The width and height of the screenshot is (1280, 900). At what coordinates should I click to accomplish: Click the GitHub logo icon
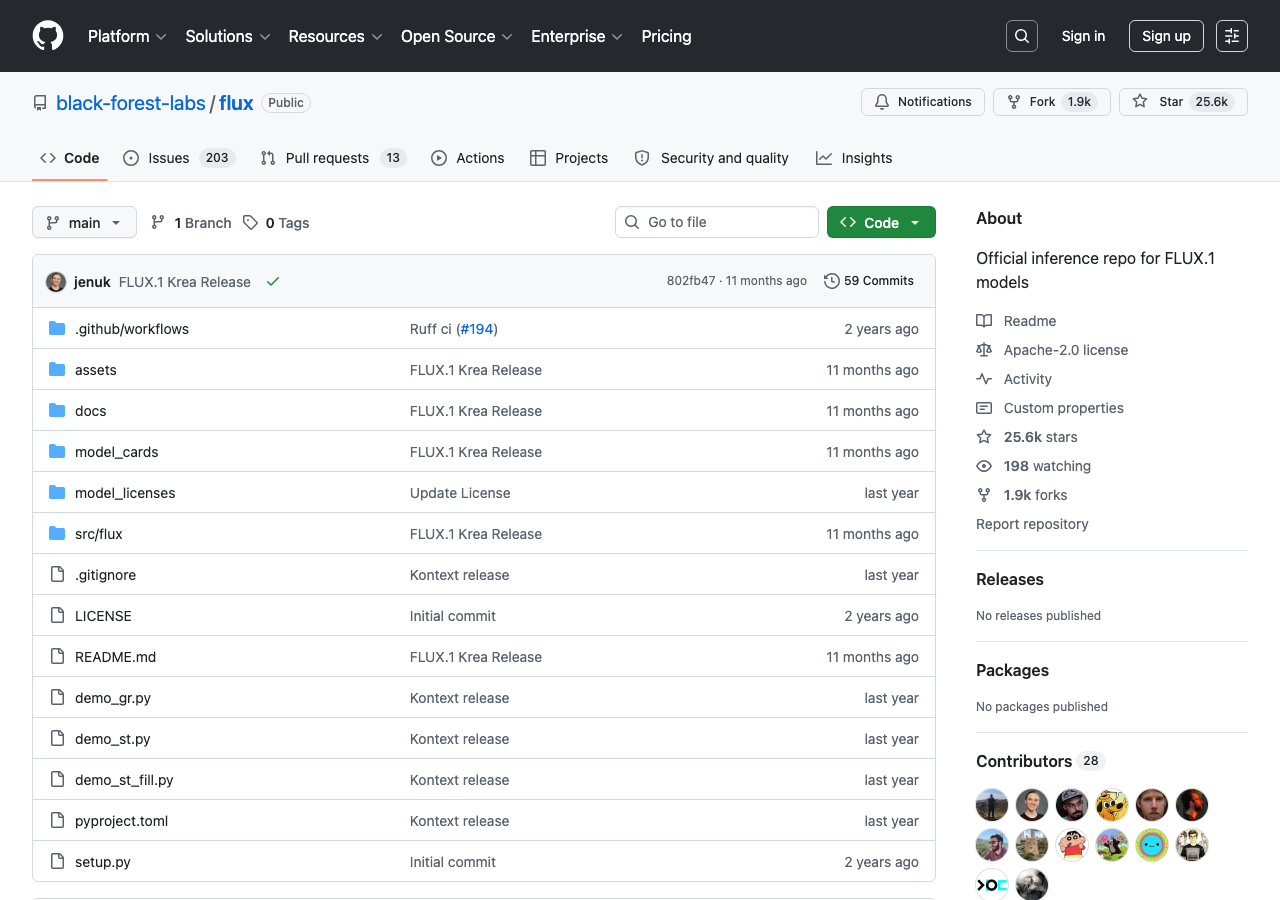[x=48, y=36]
